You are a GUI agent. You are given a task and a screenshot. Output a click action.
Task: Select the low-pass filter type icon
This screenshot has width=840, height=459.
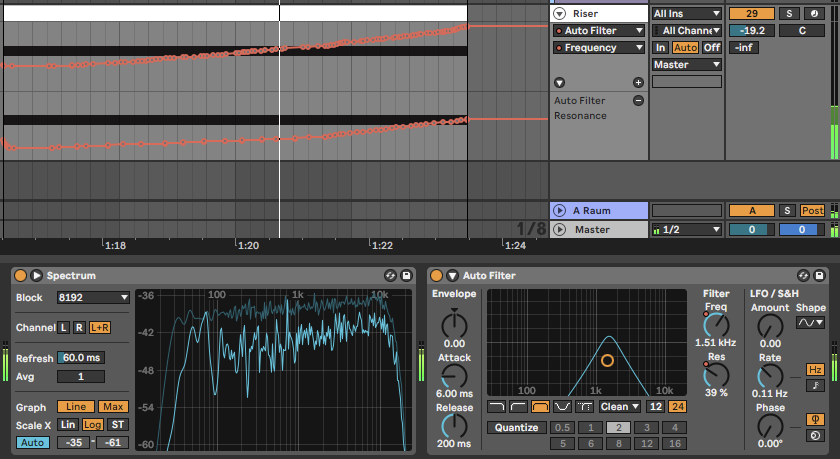point(496,407)
